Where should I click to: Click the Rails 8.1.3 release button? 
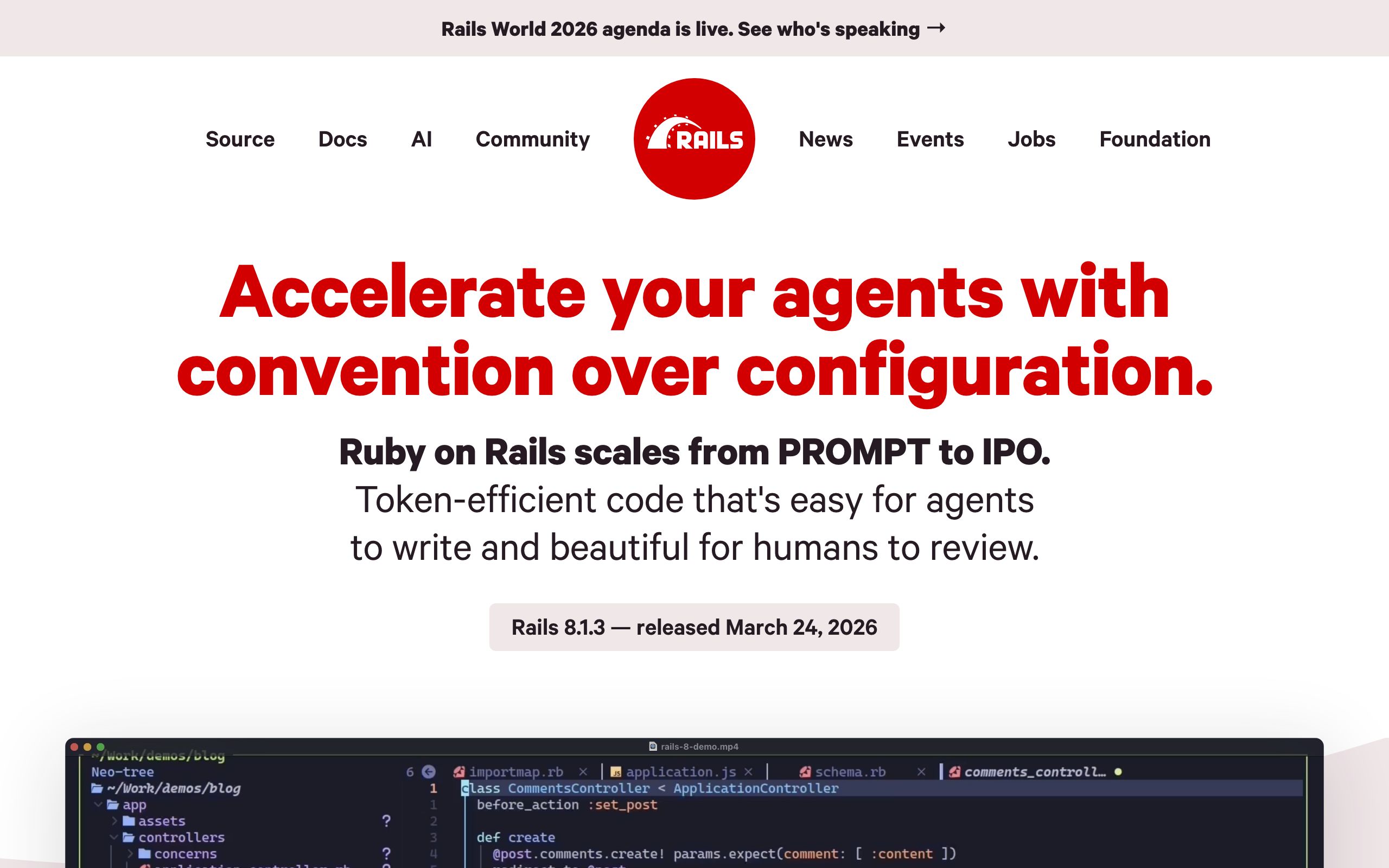pyautogui.click(x=694, y=627)
